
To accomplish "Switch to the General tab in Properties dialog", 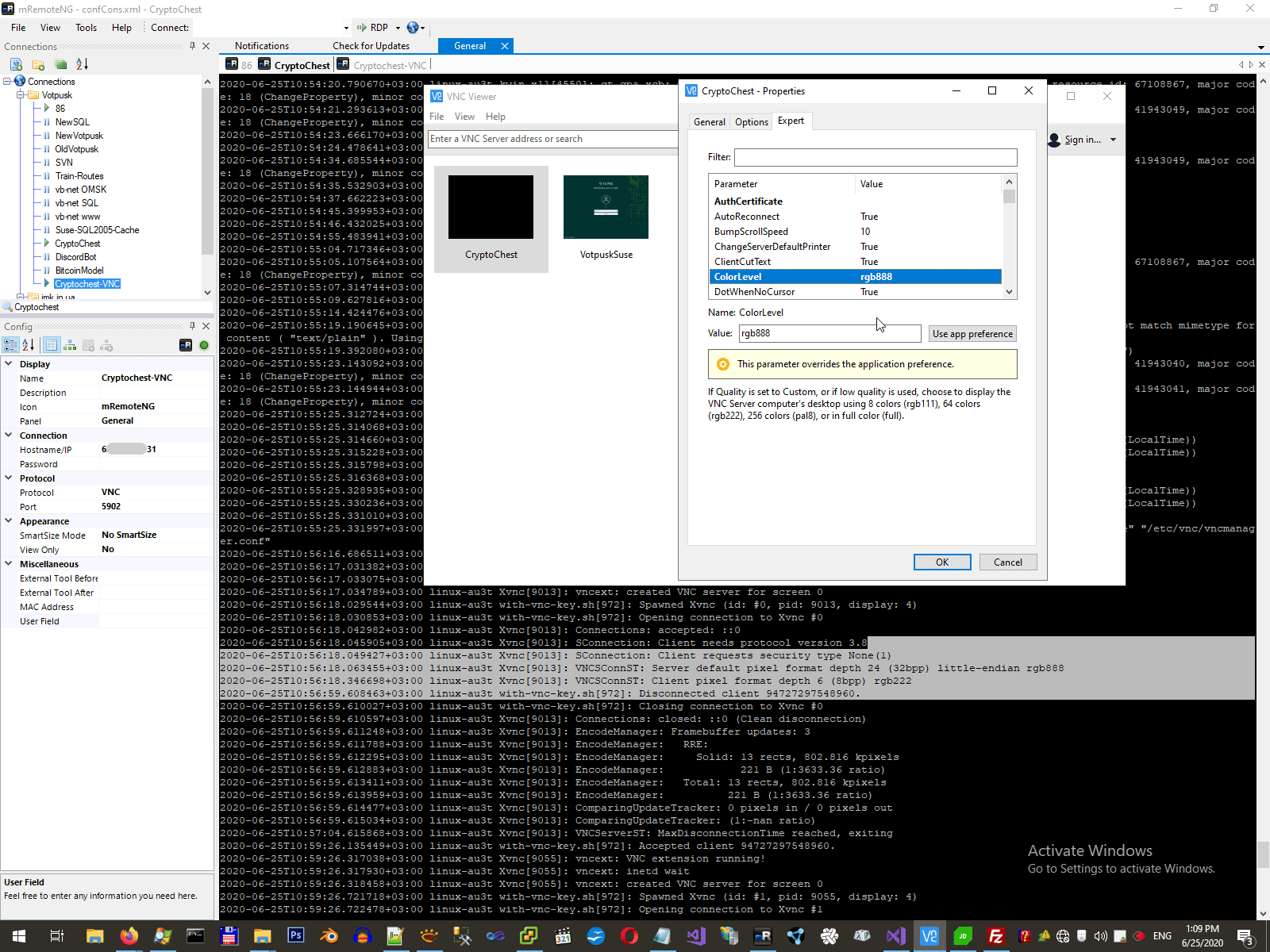I will [709, 122].
